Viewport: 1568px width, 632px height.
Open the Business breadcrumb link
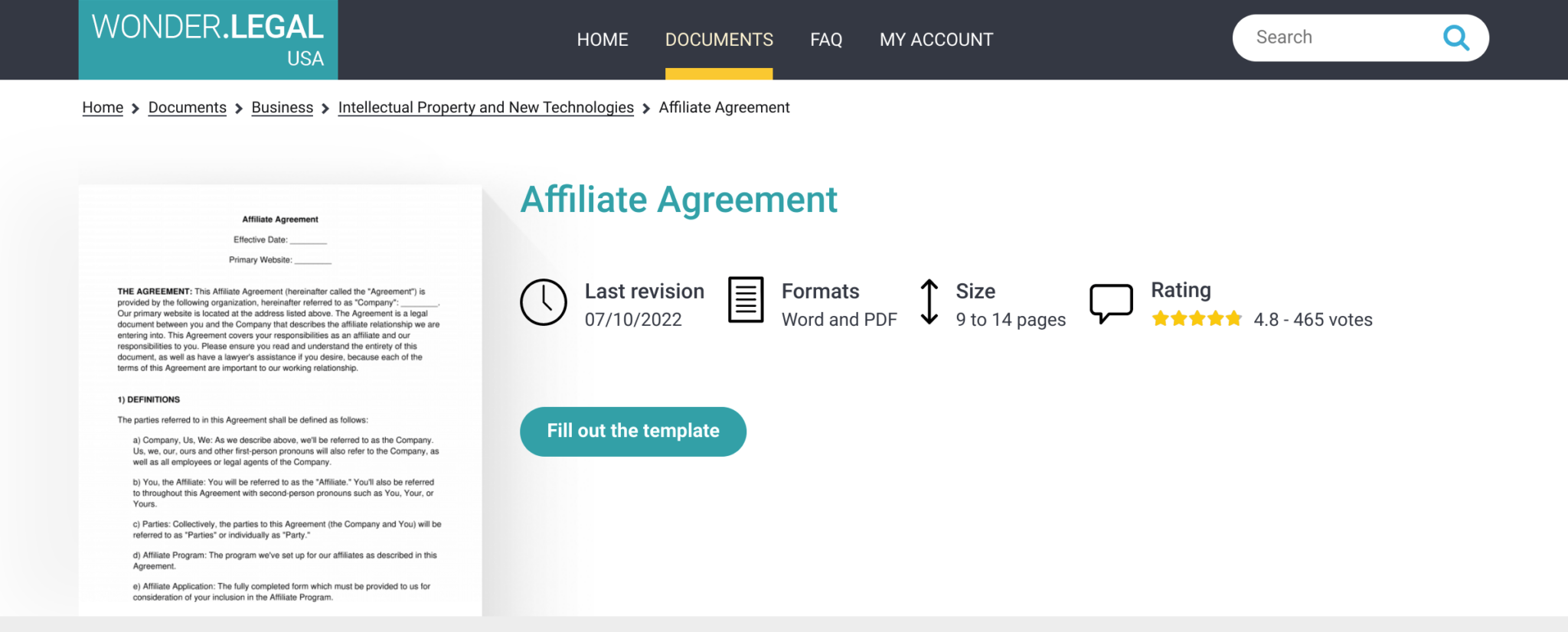tap(282, 107)
